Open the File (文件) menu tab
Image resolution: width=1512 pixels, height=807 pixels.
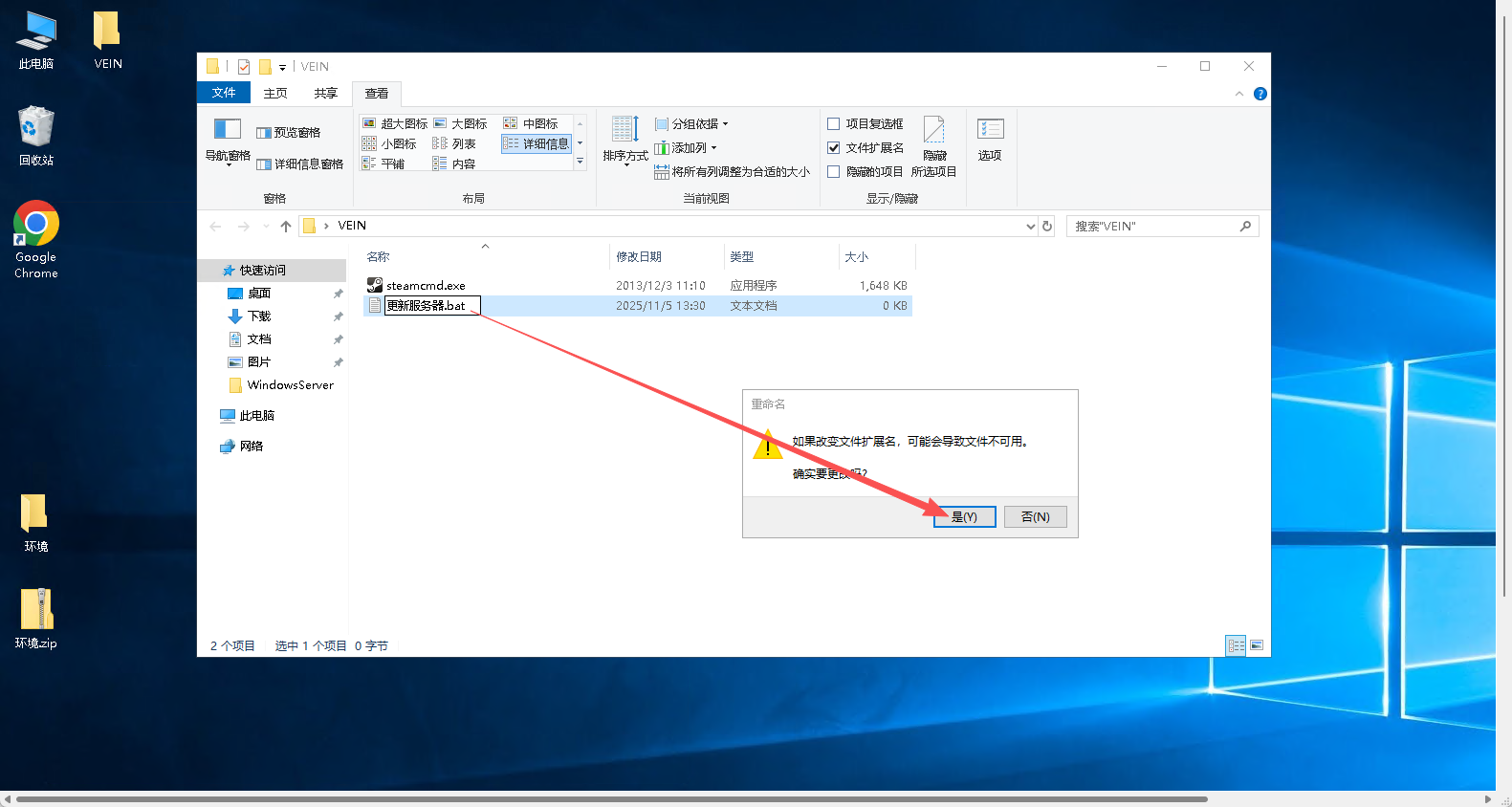[x=224, y=93]
